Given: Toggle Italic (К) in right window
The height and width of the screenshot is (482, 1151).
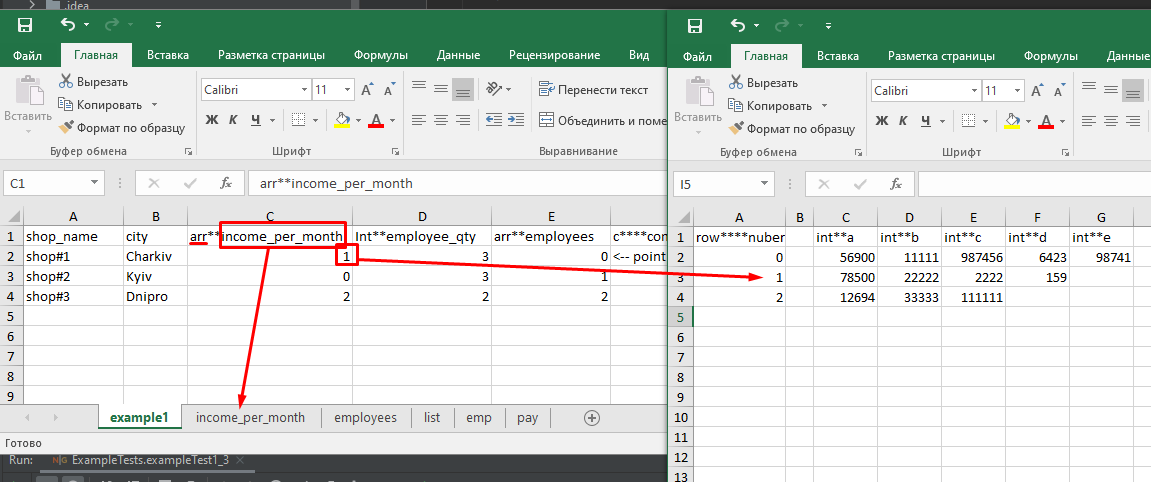Looking at the screenshot, I should click(x=904, y=120).
